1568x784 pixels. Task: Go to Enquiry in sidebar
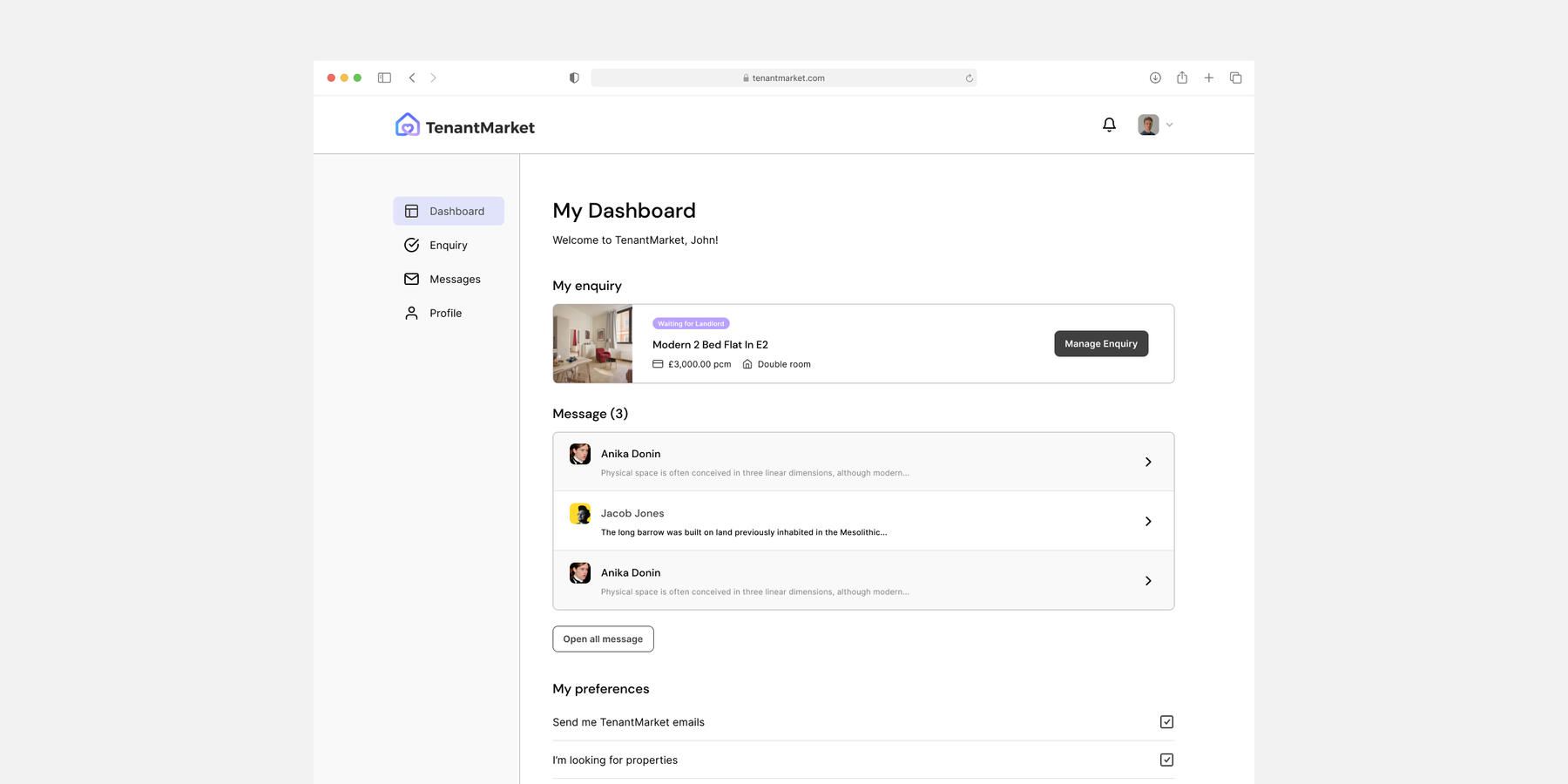(x=448, y=246)
